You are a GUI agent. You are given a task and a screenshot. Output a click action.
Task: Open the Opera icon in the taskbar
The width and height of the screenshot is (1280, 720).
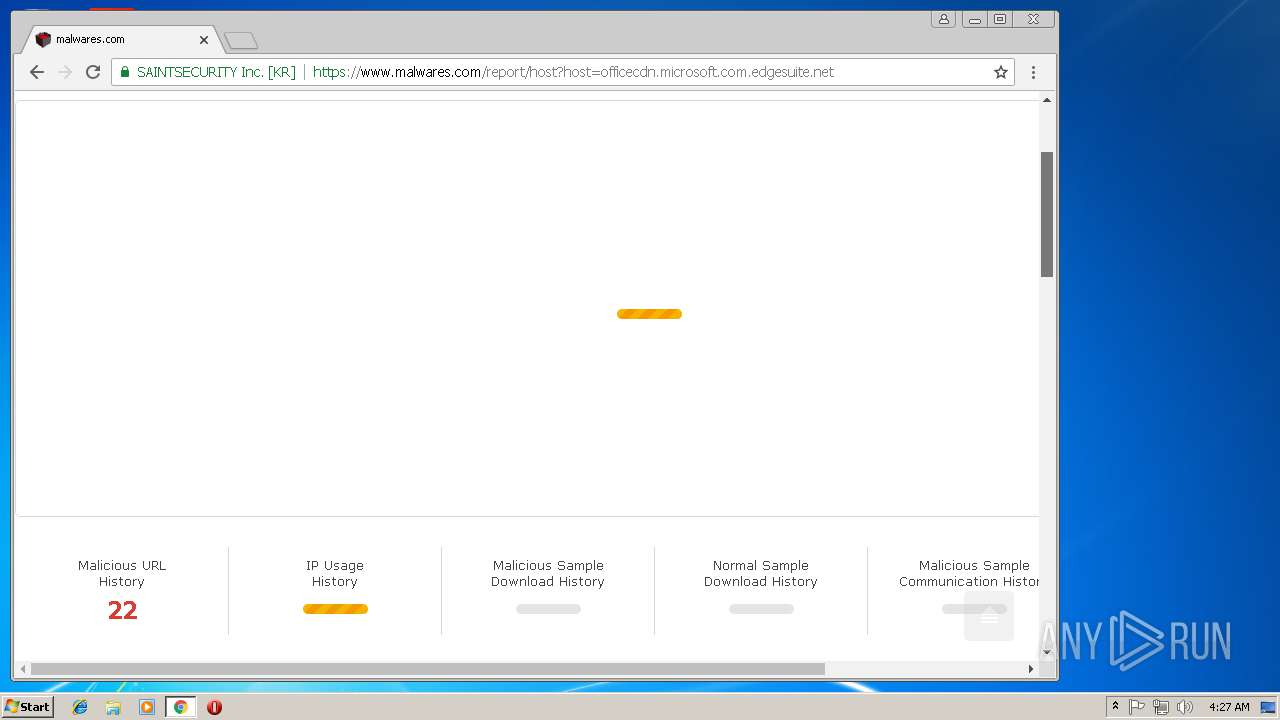click(214, 707)
